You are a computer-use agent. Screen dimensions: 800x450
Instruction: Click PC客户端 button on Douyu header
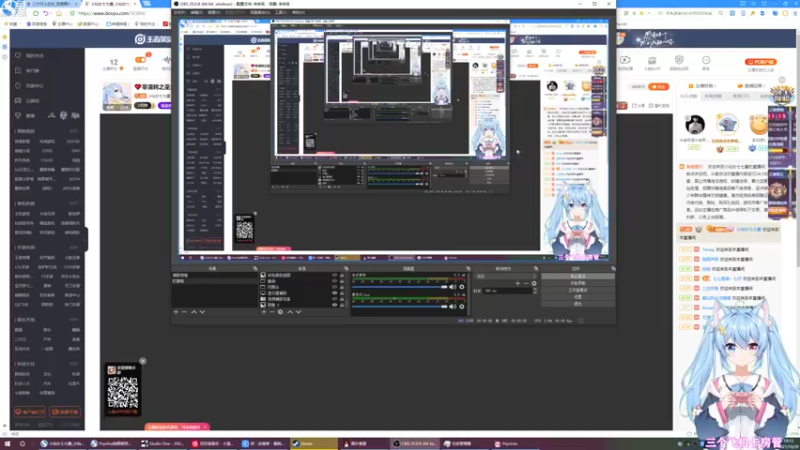point(761,62)
